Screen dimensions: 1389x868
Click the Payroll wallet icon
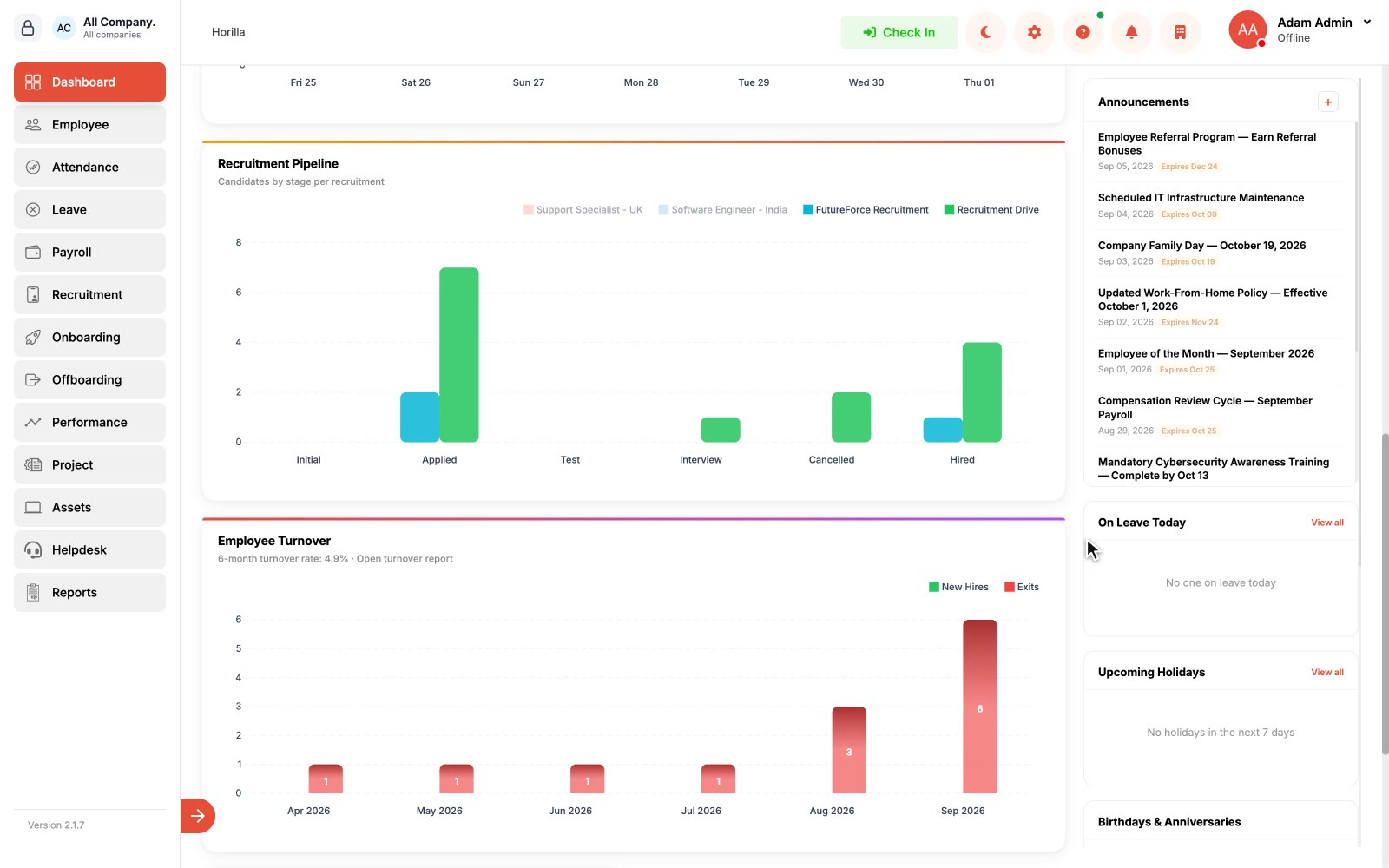[x=33, y=252]
